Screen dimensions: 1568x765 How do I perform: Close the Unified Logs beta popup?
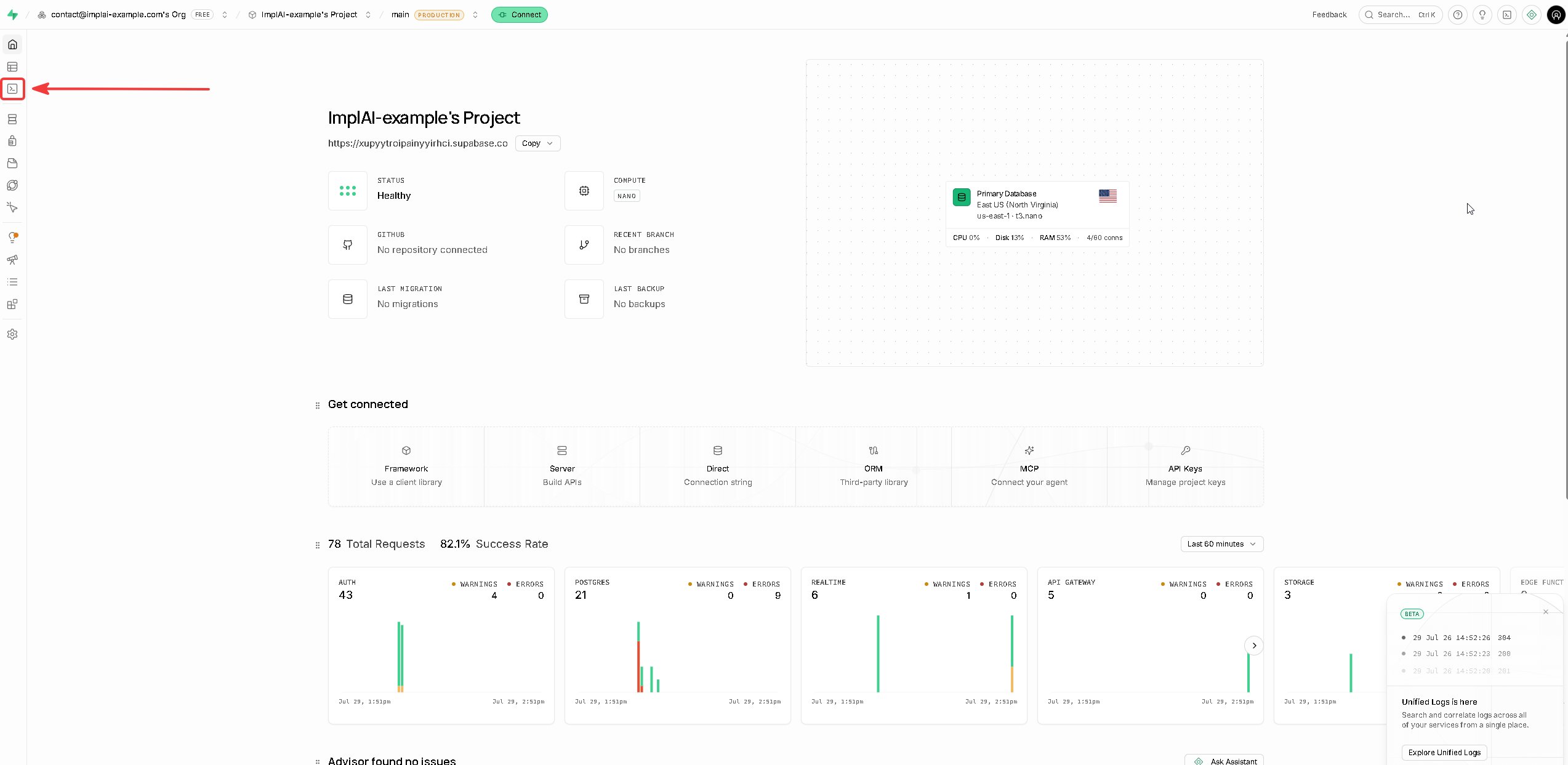click(1545, 612)
